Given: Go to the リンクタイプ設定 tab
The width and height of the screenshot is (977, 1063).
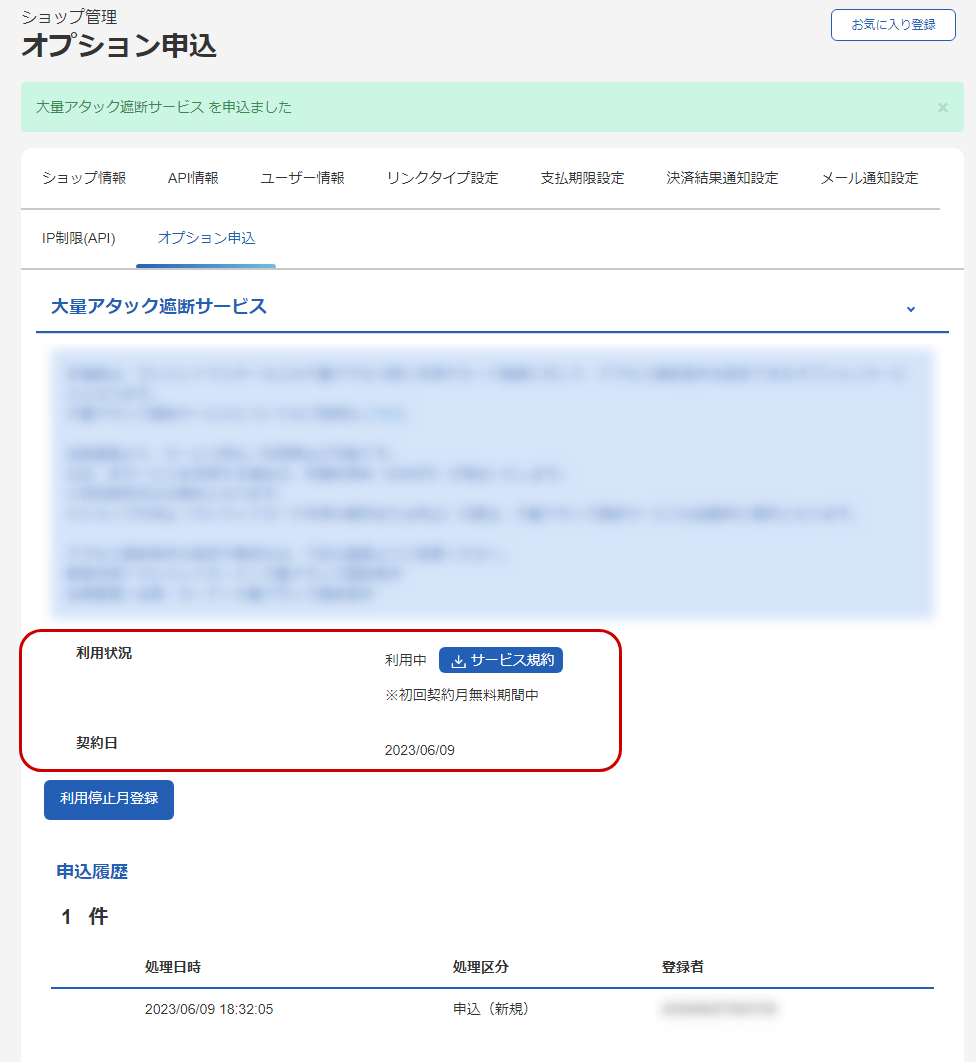Looking at the screenshot, I should click(442, 178).
